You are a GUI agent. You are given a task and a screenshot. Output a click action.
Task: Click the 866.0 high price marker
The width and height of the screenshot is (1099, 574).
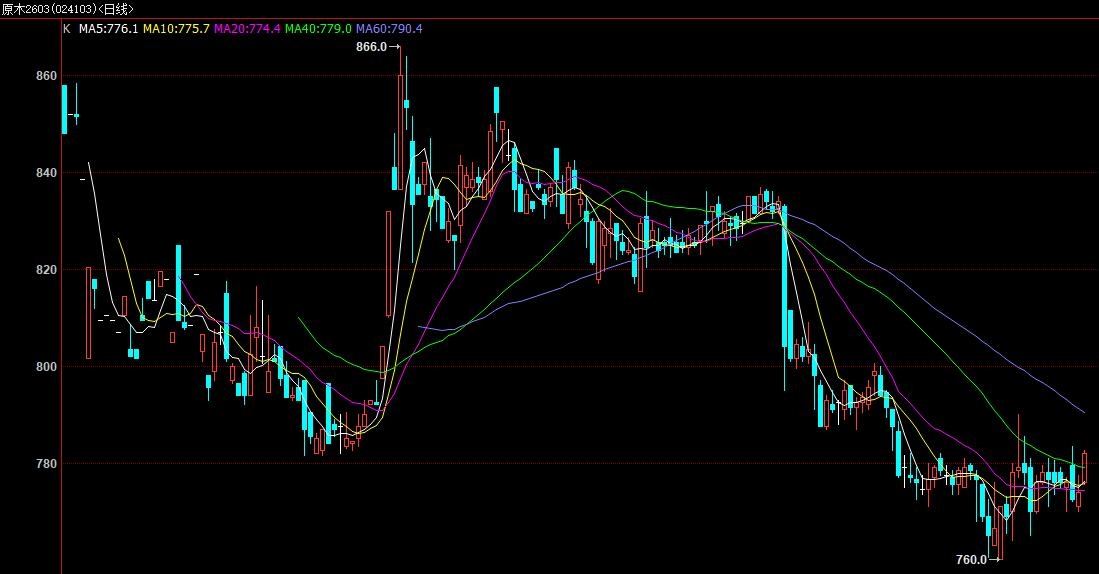tap(370, 47)
